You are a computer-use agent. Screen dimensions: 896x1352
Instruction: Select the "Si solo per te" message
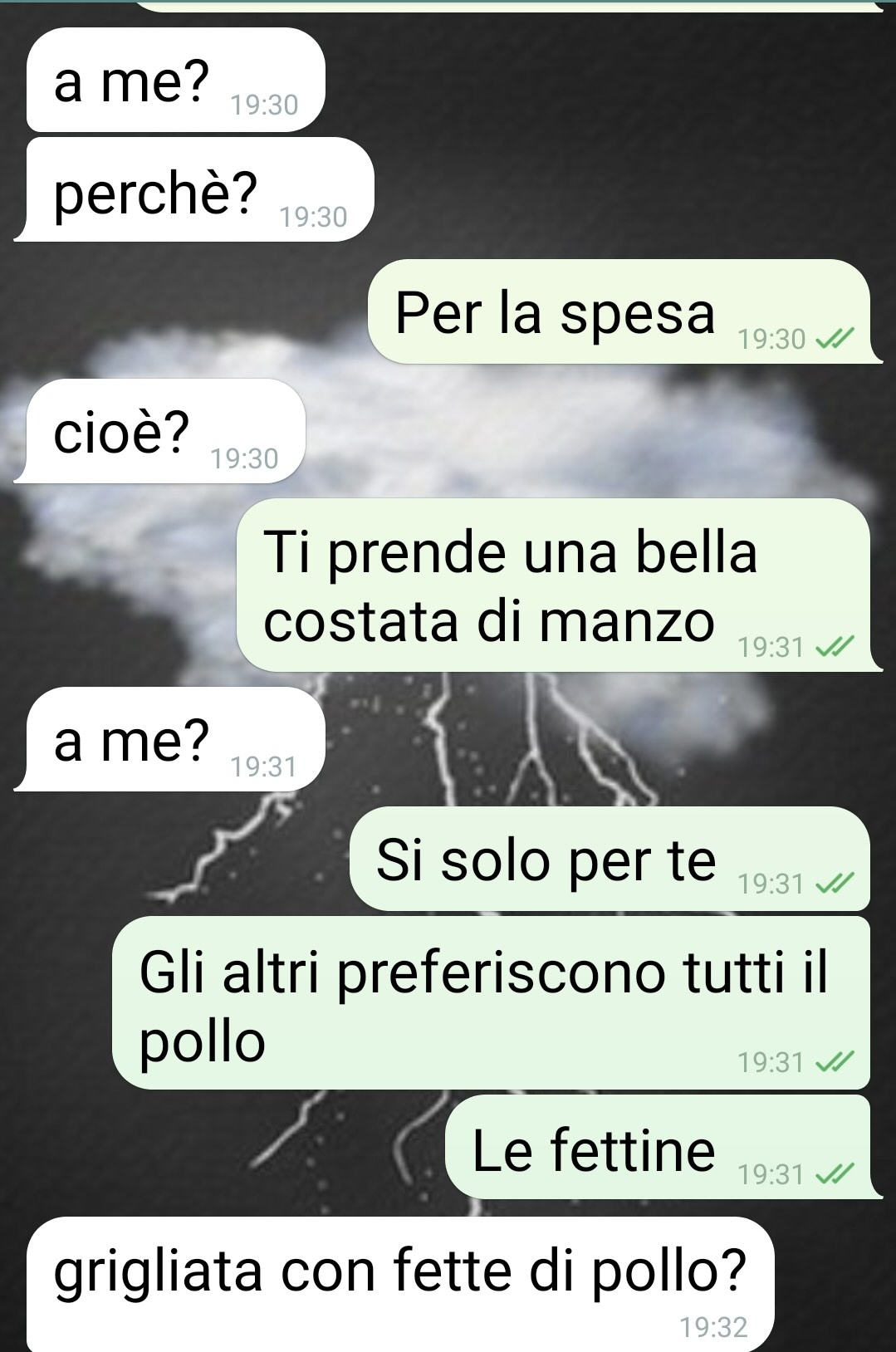coord(610,859)
